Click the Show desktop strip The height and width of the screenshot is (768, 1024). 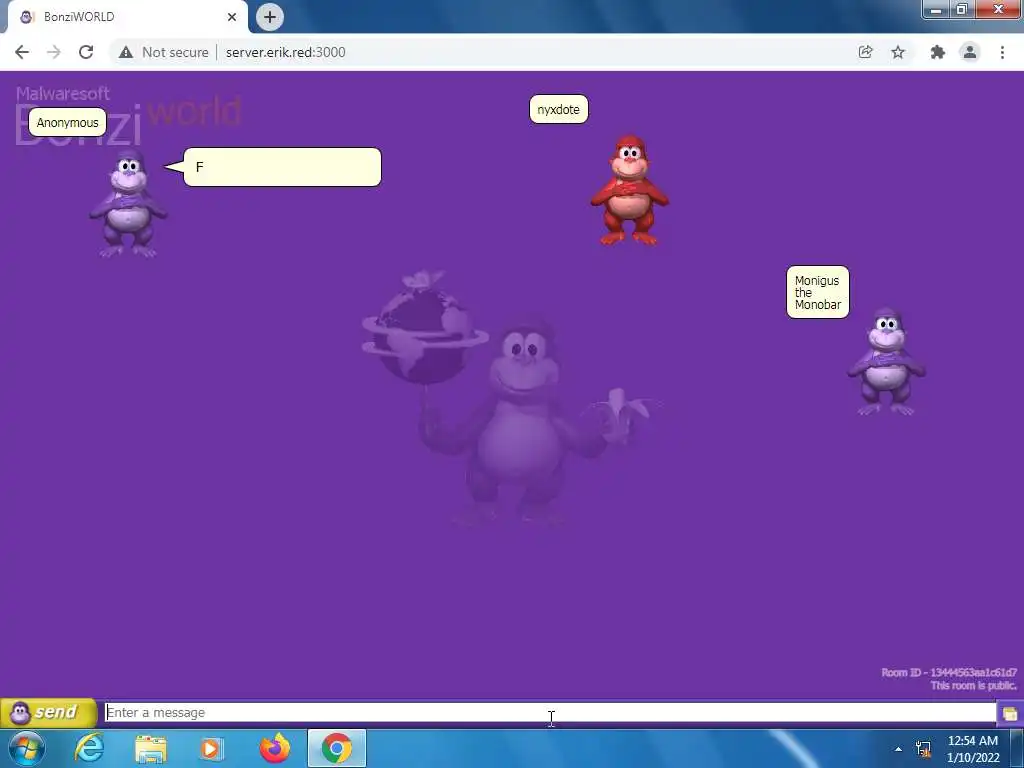click(1017, 748)
